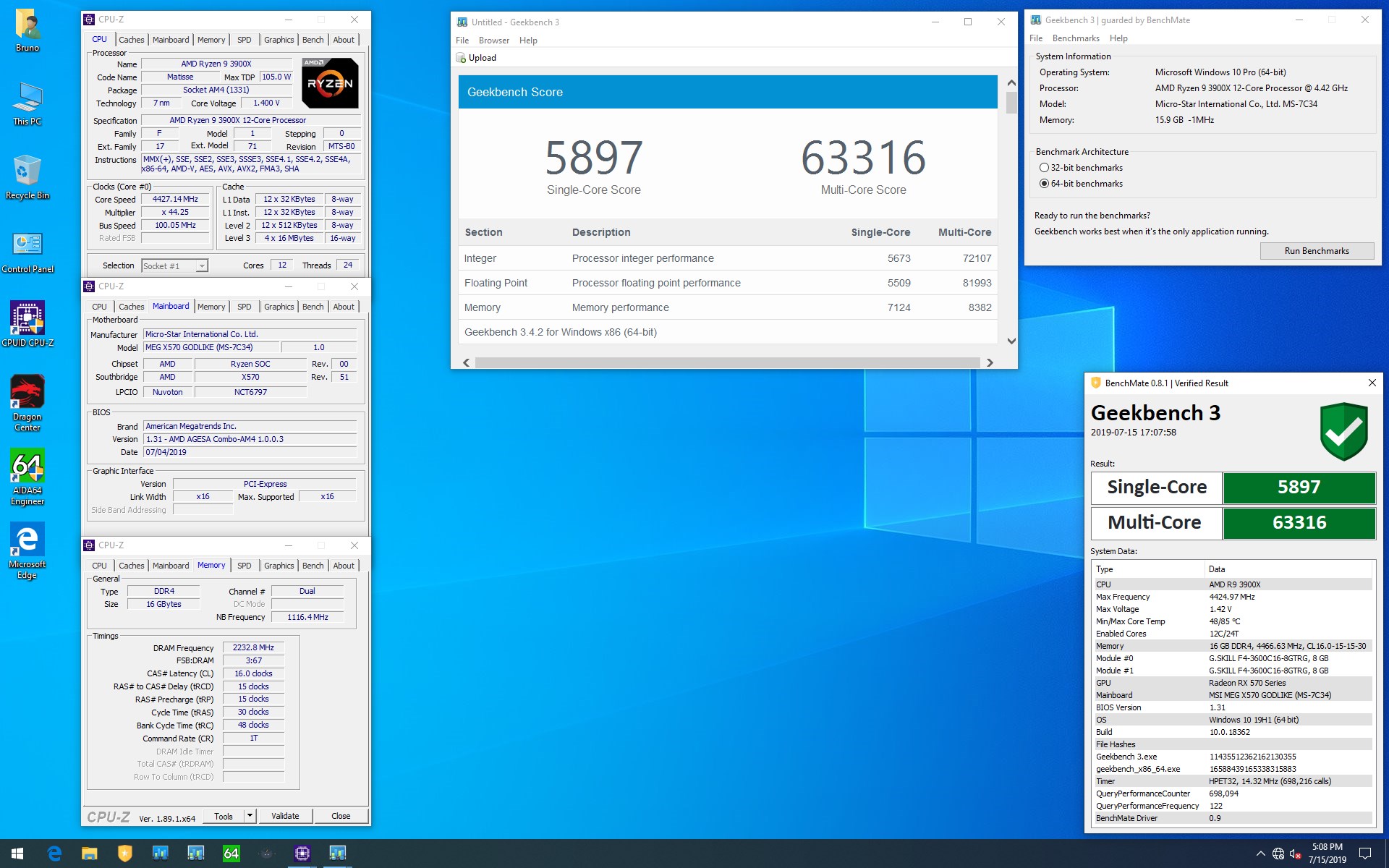Open the Browser menu in Geekbench 3
This screenshot has height=868, width=1389.
point(494,41)
